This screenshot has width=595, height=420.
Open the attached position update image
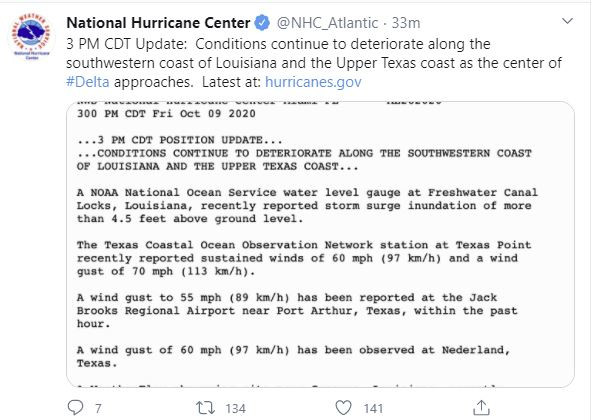320,244
